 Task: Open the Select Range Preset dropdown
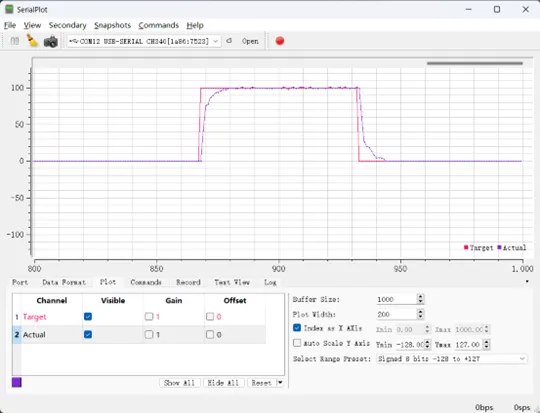451,359
